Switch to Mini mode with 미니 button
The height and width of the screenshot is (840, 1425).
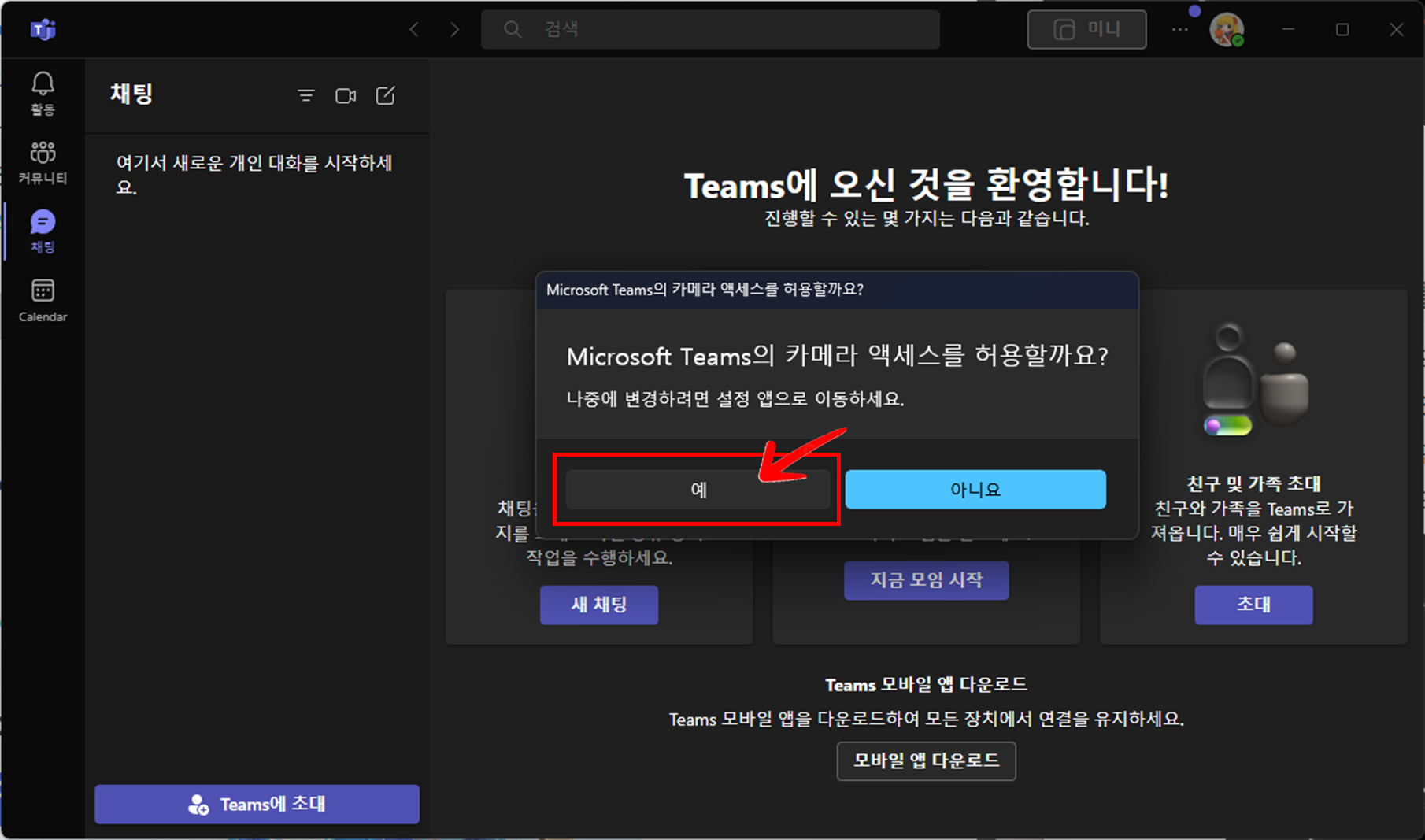1086,29
